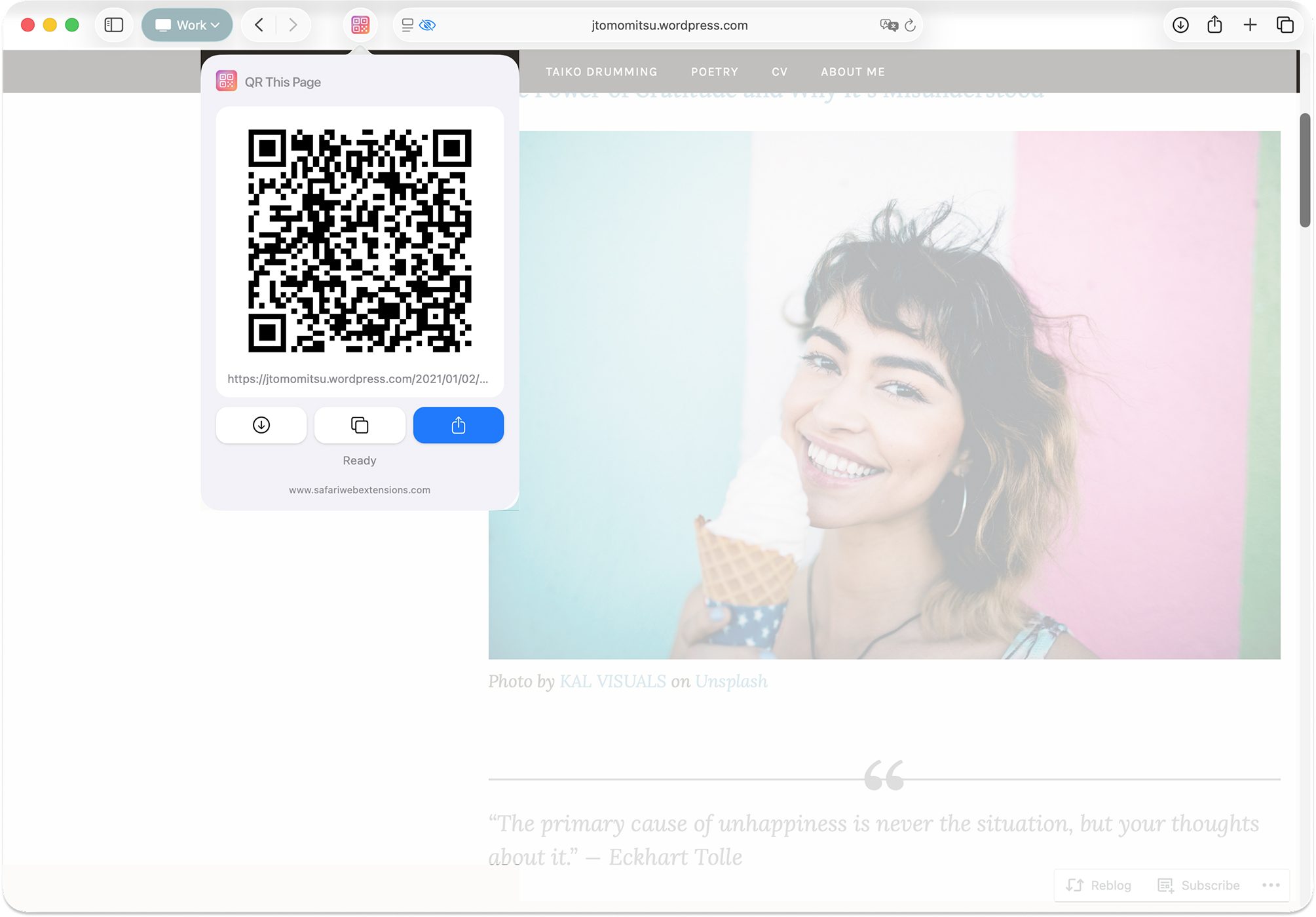The width and height of the screenshot is (1316, 917).
Task: Open the Safari share menu
Action: coord(1214,25)
